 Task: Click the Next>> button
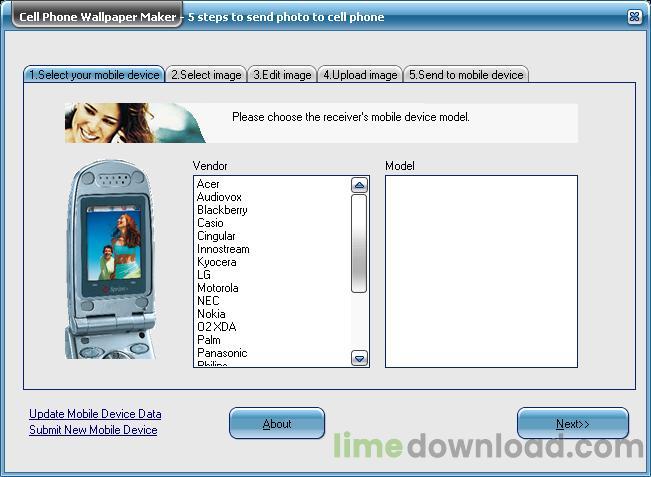573,423
